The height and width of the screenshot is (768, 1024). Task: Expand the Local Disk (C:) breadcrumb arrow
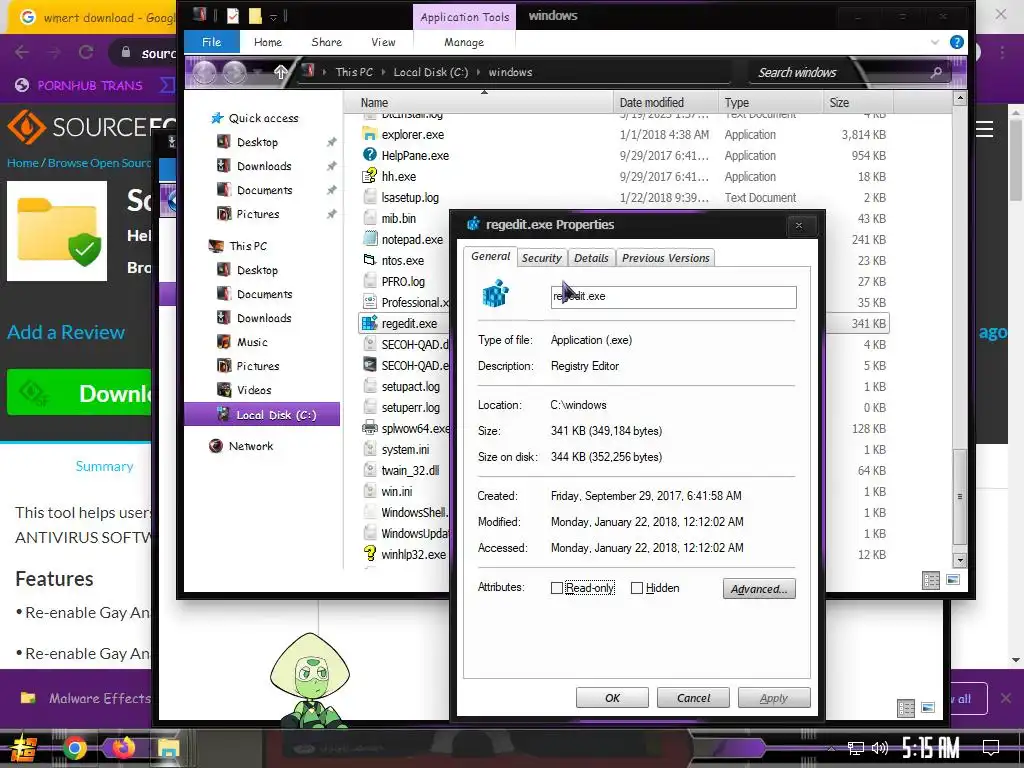click(478, 72)
